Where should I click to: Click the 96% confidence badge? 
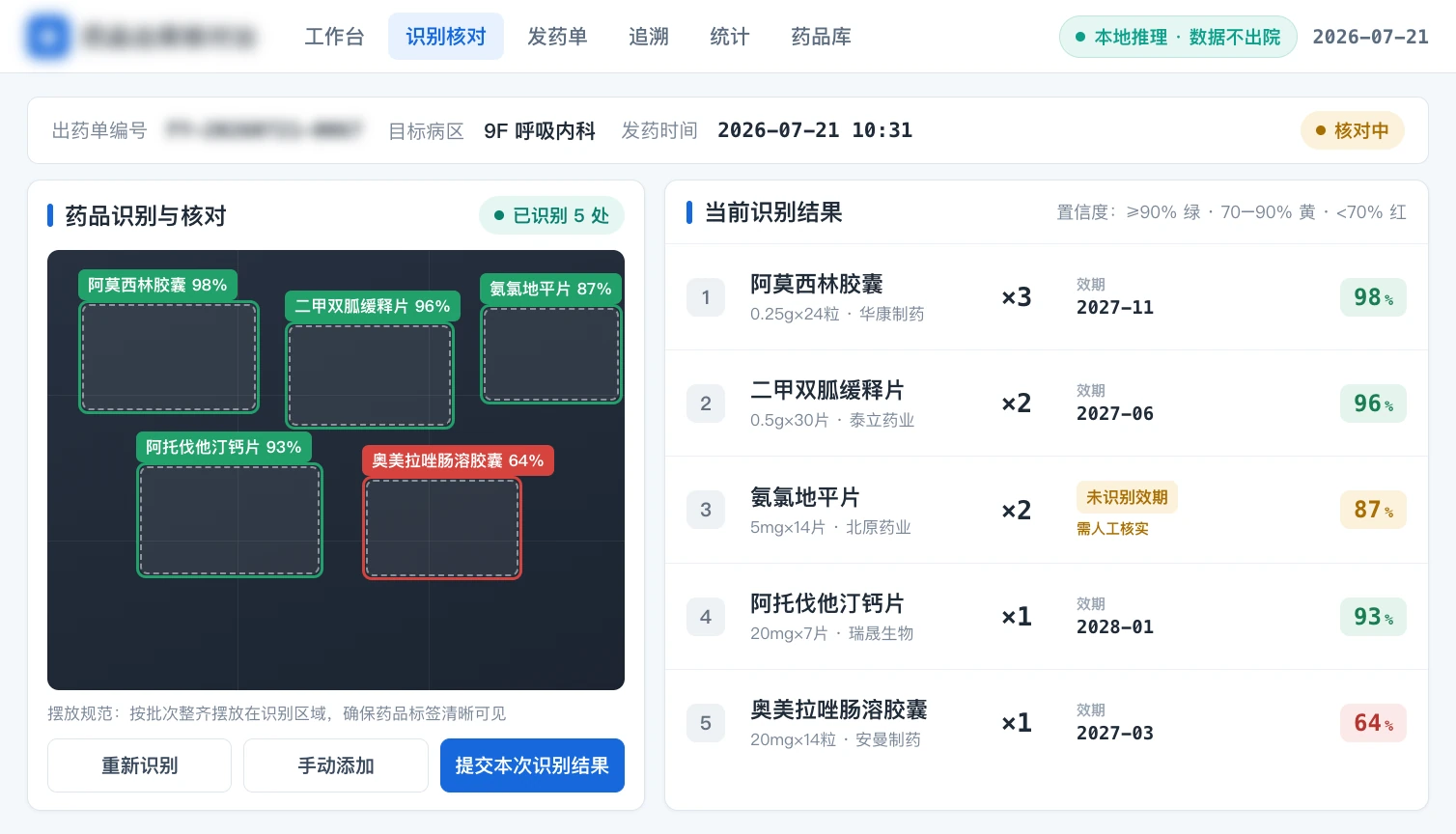click(1373, 403)
